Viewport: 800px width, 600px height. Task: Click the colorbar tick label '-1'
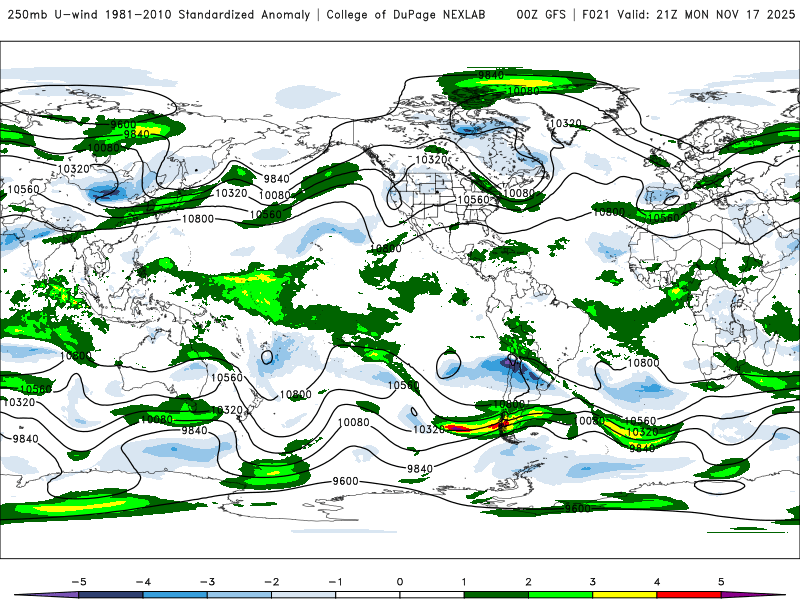(335, 582)
